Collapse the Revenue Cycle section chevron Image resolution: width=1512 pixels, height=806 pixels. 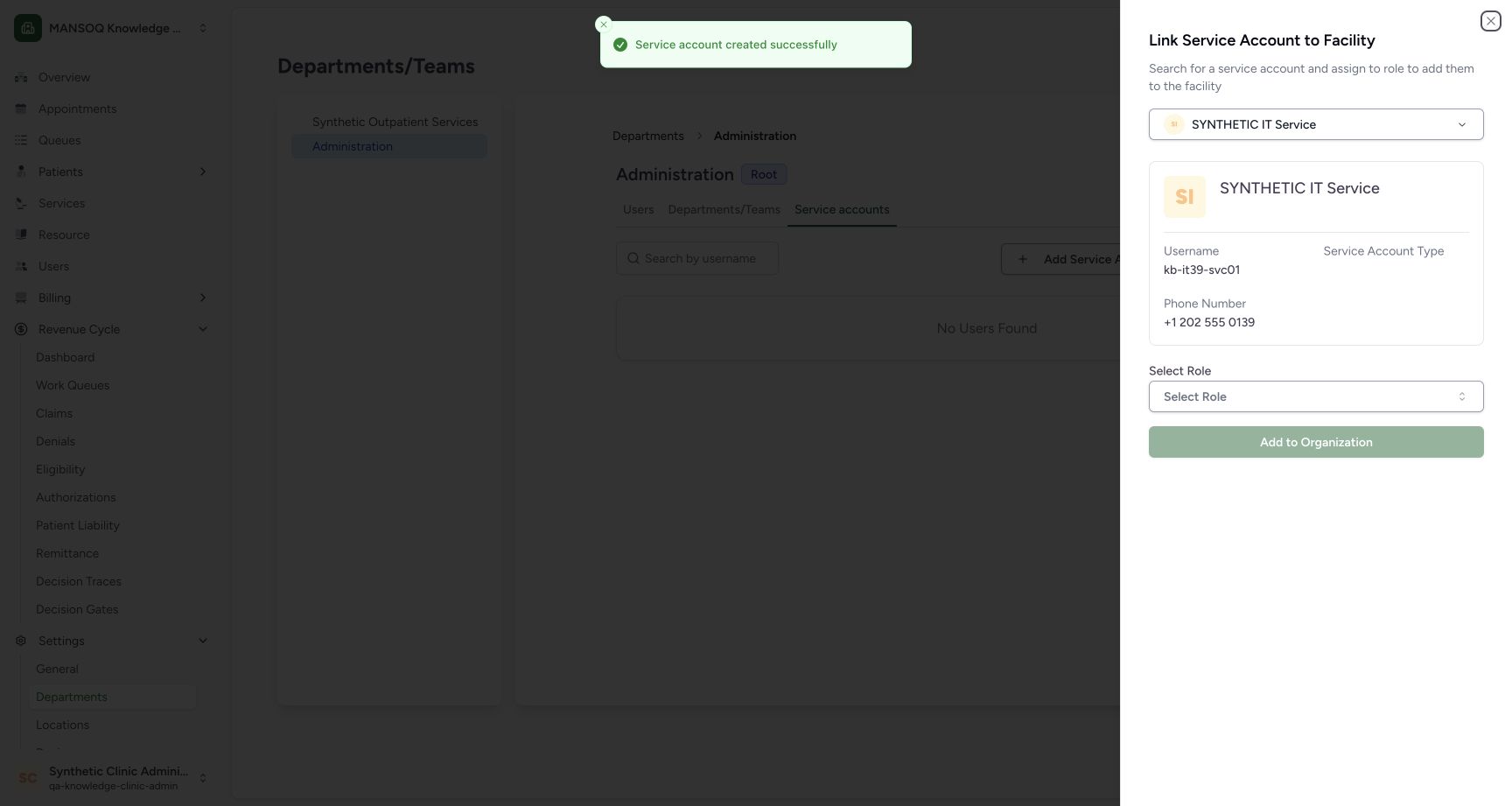tap(203, 329)
